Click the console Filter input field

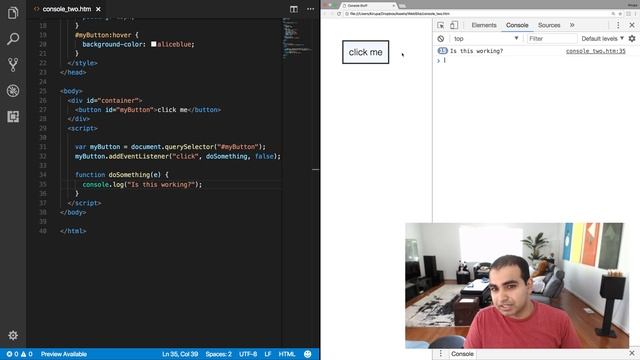tap(551, 39)
